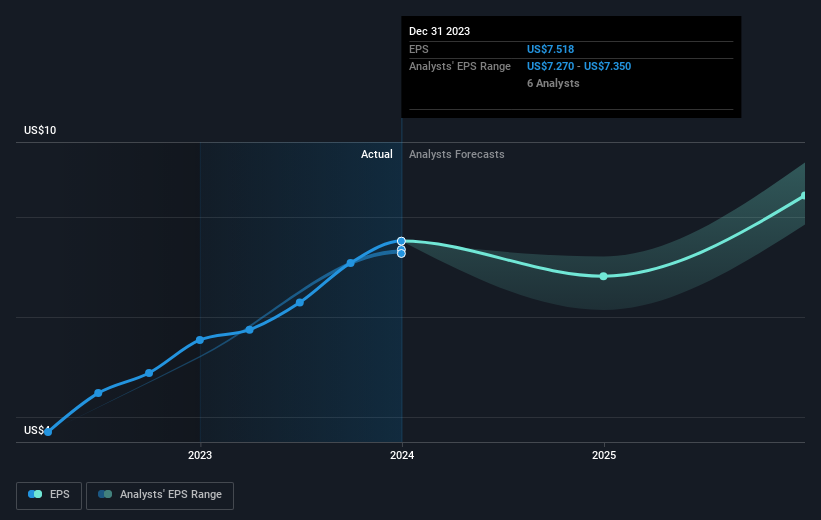Click the '6 Analysts' text in tooltip
This screenshot has width=821, height=520.
pos(553,83)
